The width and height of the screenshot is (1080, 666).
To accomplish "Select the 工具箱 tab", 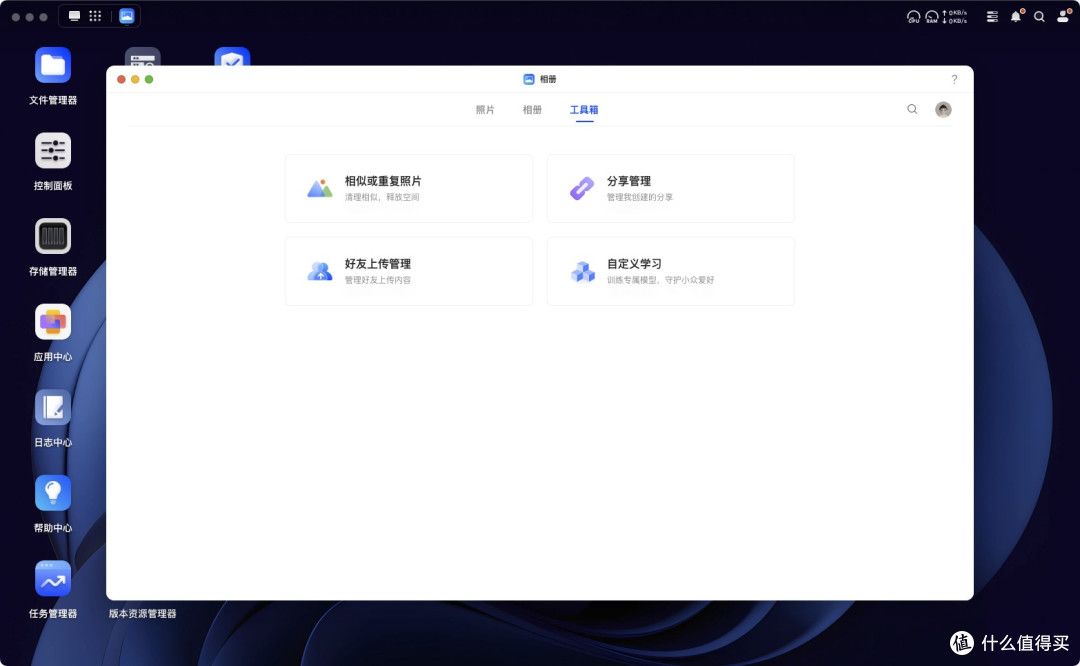I will (584, 110).
